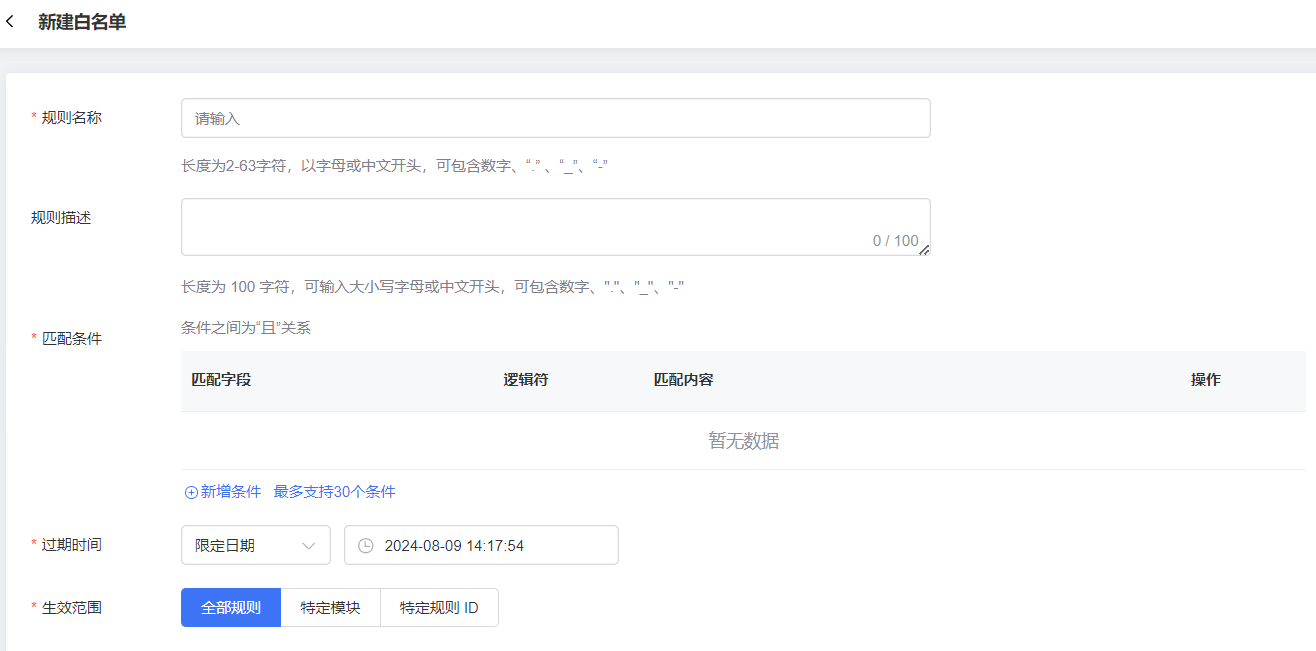1316x651 pixels.
Task: Click the resize handle of the 规则描述 textarea
Action: tap(924, 250)
